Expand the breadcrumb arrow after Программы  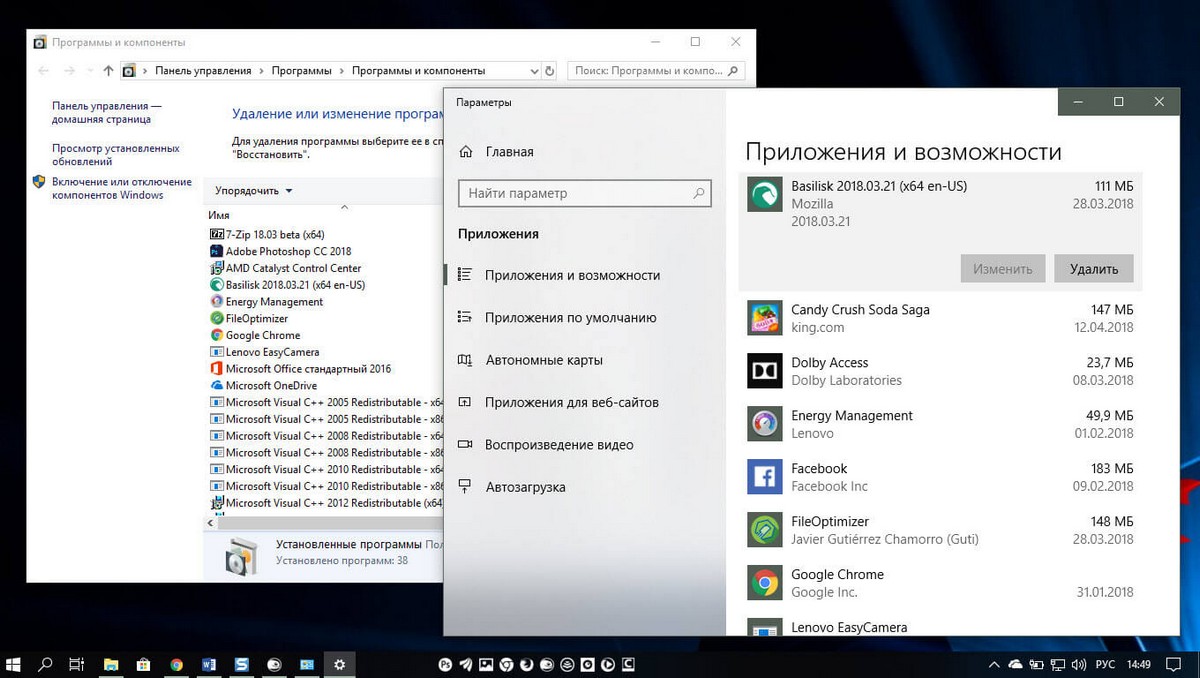pyautogui.click(x=342, y=71)
